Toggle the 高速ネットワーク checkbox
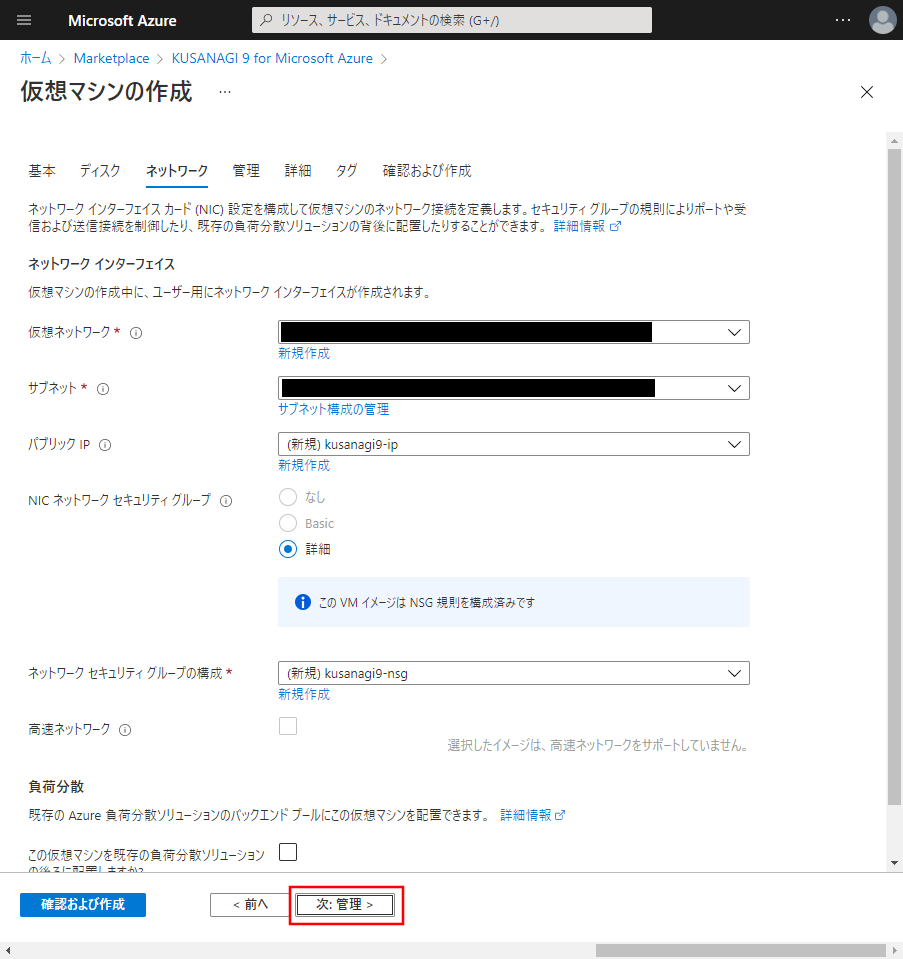 (288, 726)
